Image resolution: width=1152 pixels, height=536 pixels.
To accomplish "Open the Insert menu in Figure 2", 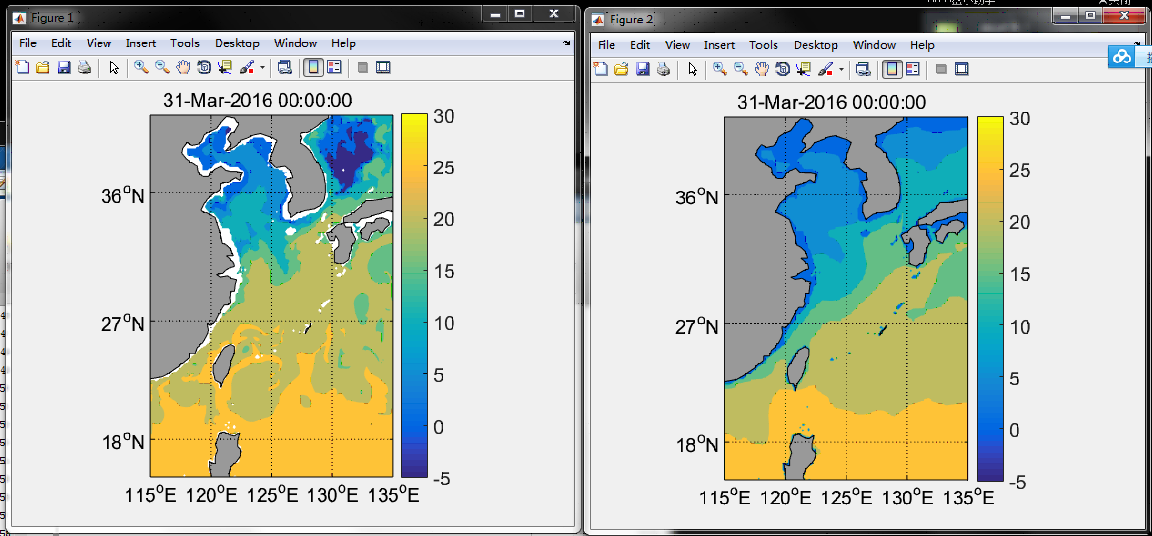I will point(719,45).
